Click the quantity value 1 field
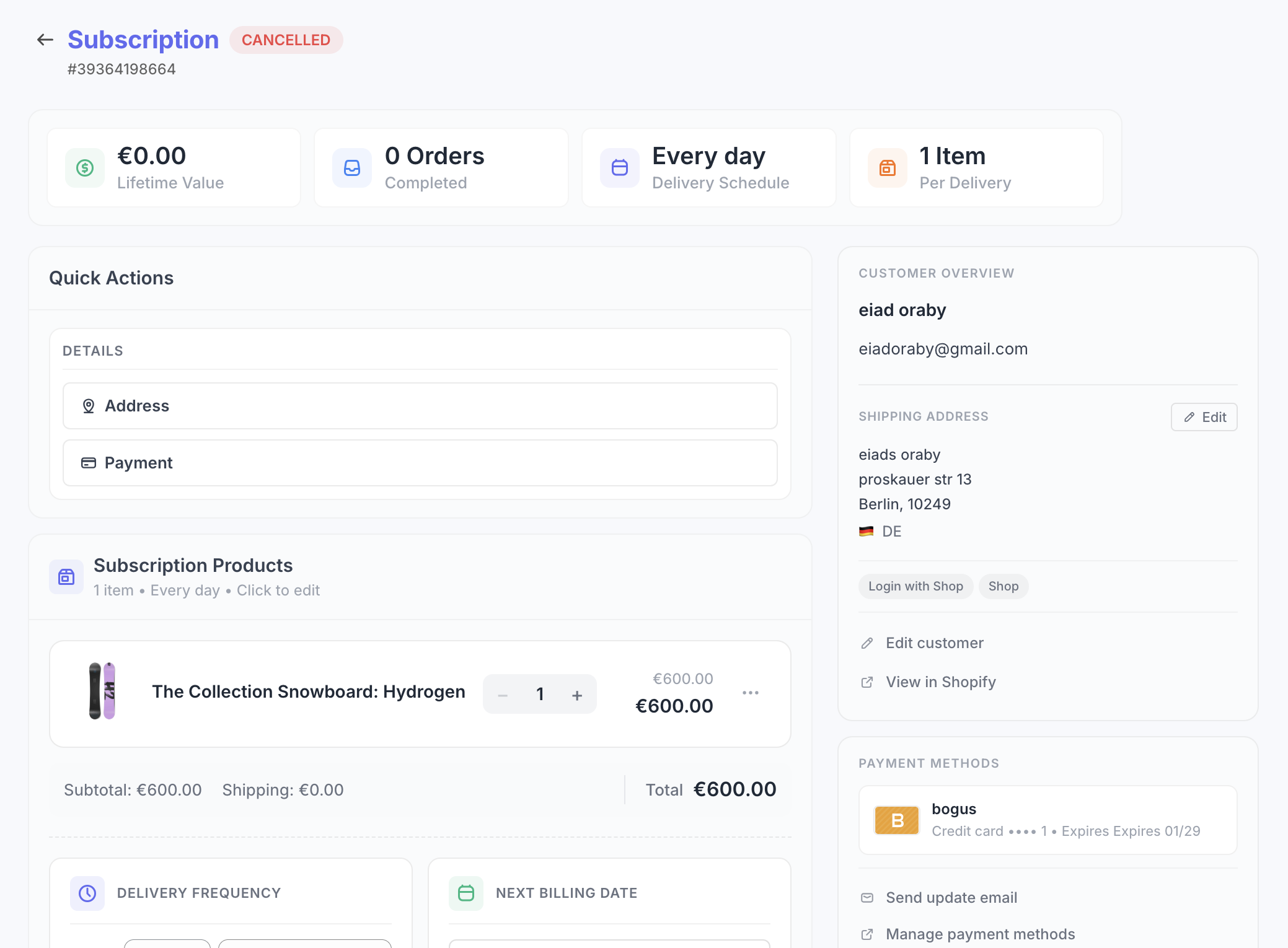The image size is (1288, 948). (x=540, y=695)
